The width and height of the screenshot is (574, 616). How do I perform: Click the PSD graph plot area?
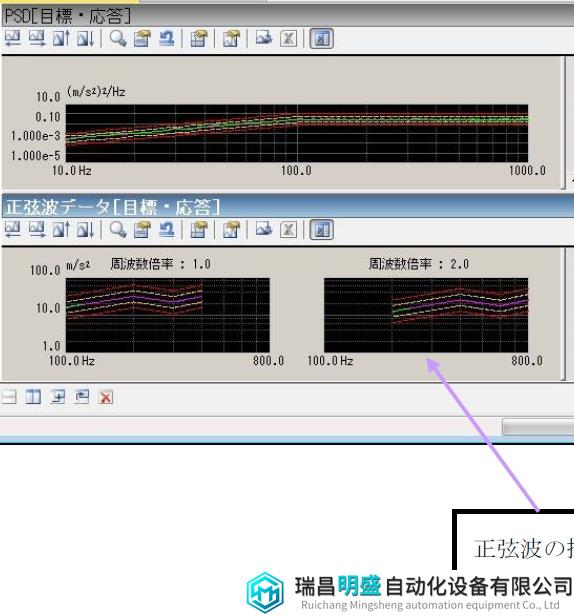pos(297,133)
